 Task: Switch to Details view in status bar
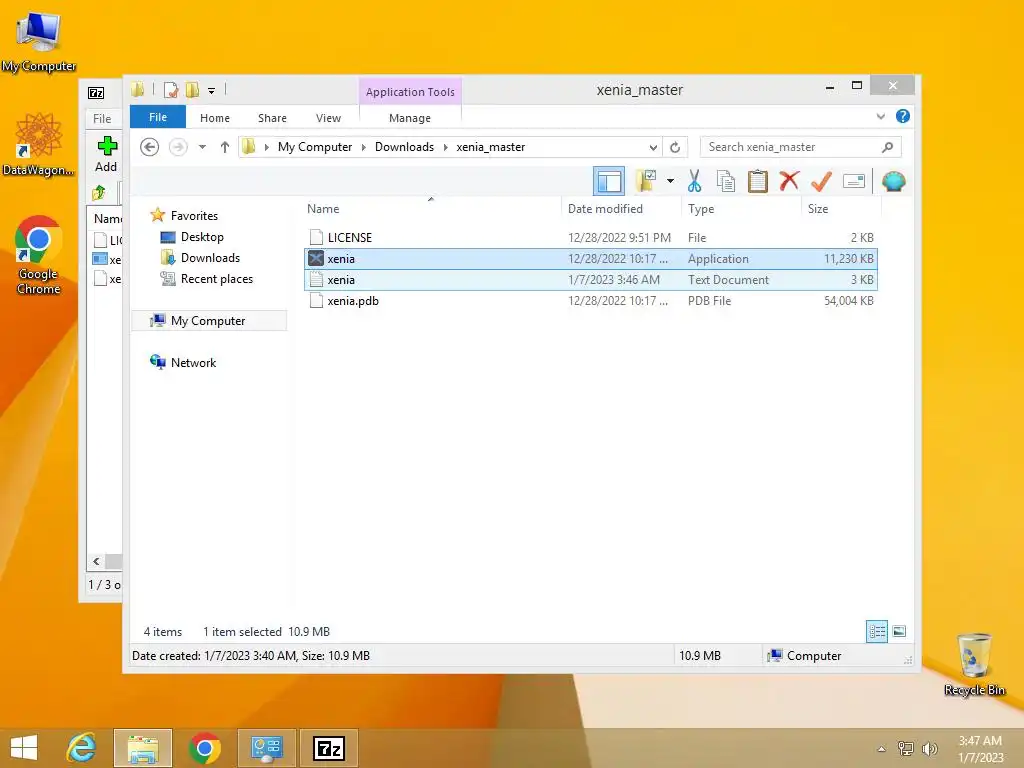click(876, 631)
